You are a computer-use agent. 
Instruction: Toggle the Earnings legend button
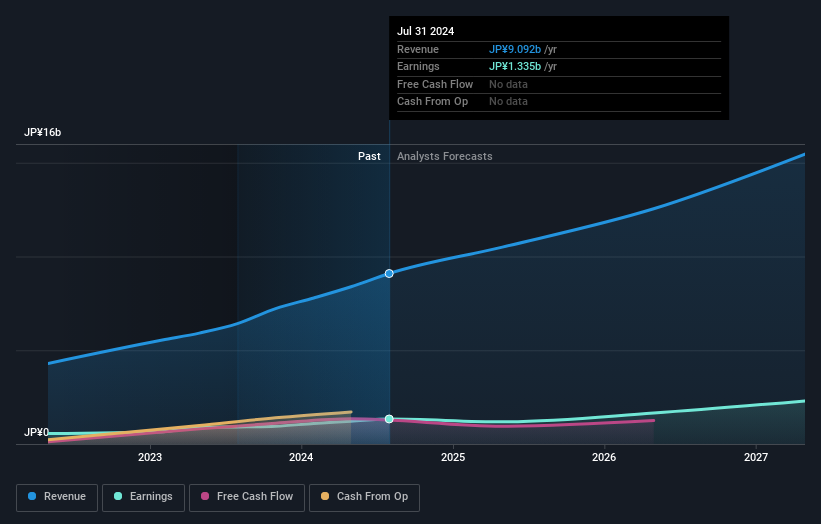pyautogui.click(x=143, y=497)
